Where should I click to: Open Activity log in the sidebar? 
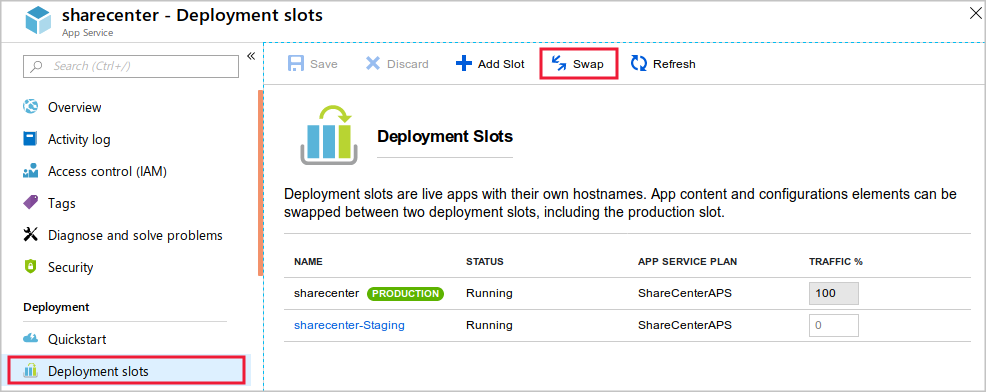[x=79, y=139]
